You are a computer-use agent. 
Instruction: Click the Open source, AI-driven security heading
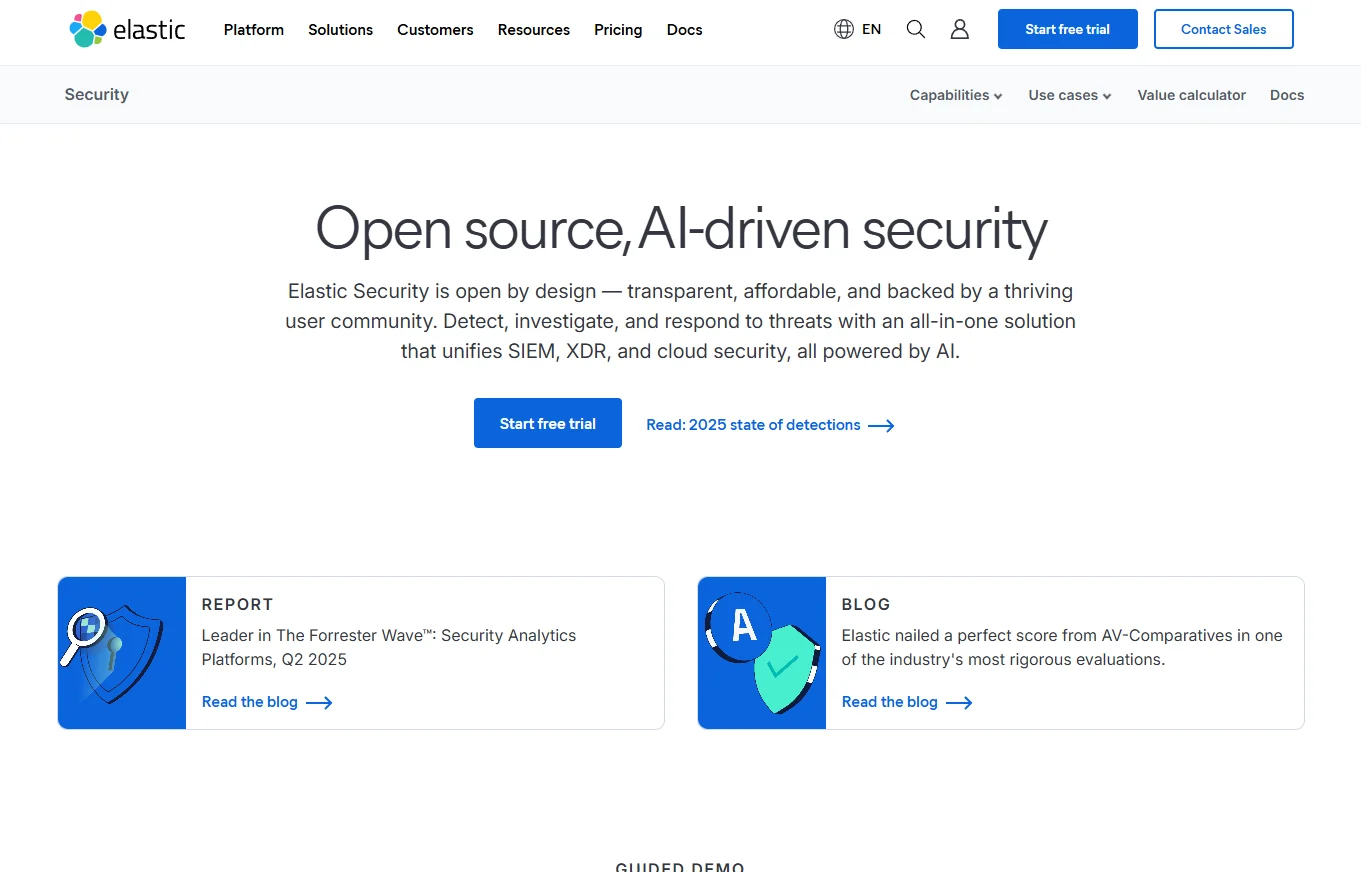coord(681,229)
